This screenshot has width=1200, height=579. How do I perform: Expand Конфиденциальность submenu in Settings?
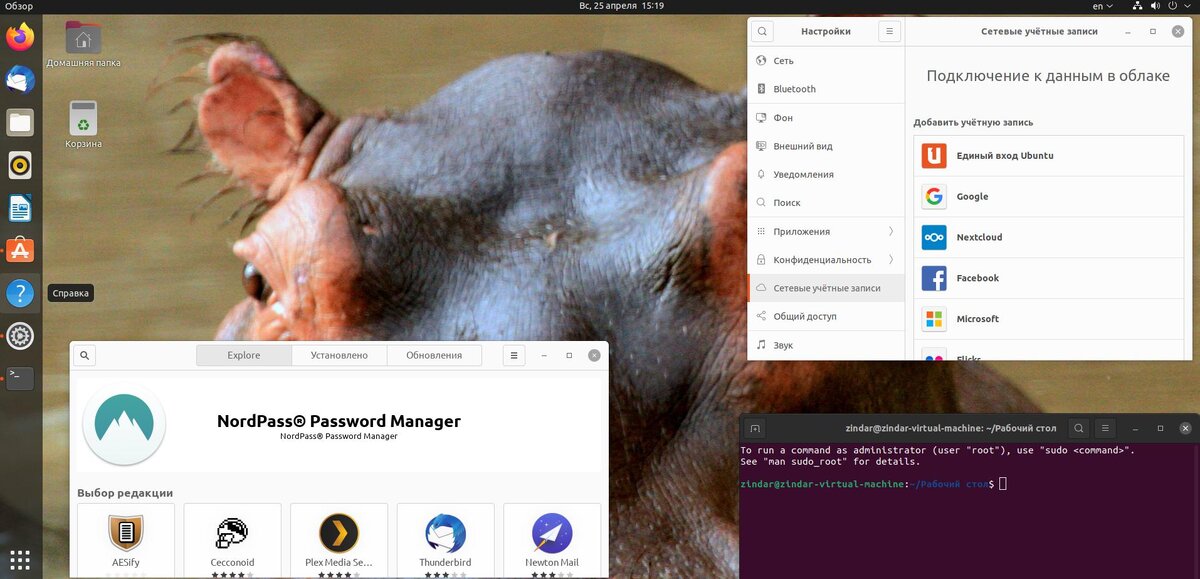(x=826, y=260)
